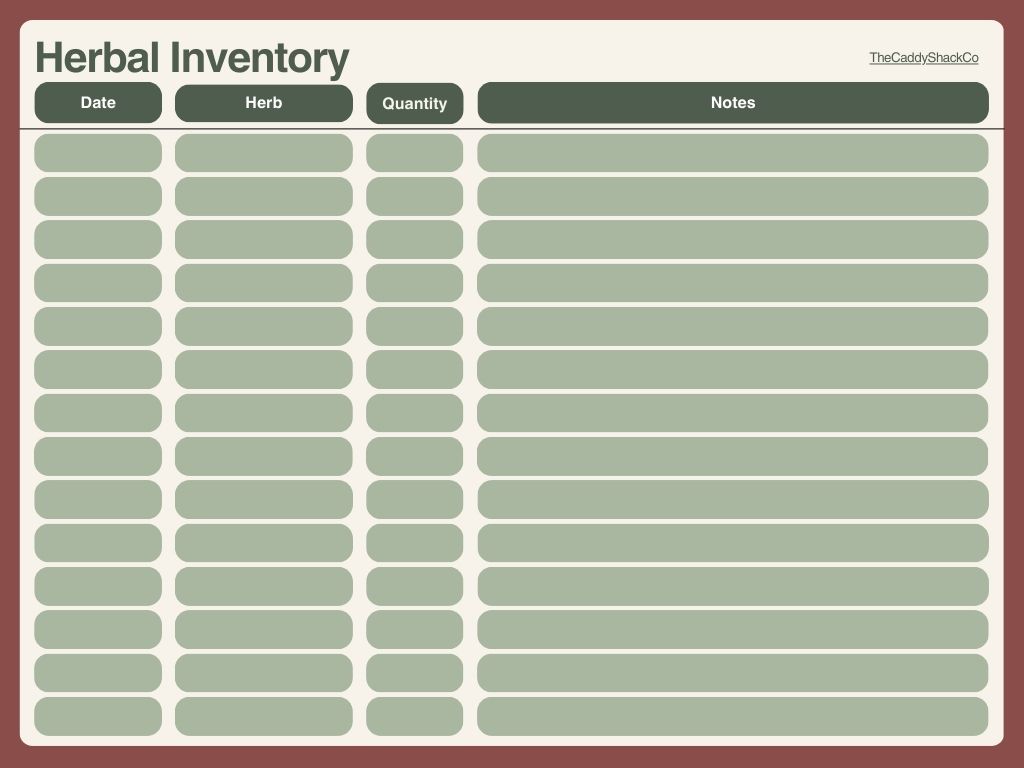
Task: Click the first row Date field
Action: (x=98, y=153)
